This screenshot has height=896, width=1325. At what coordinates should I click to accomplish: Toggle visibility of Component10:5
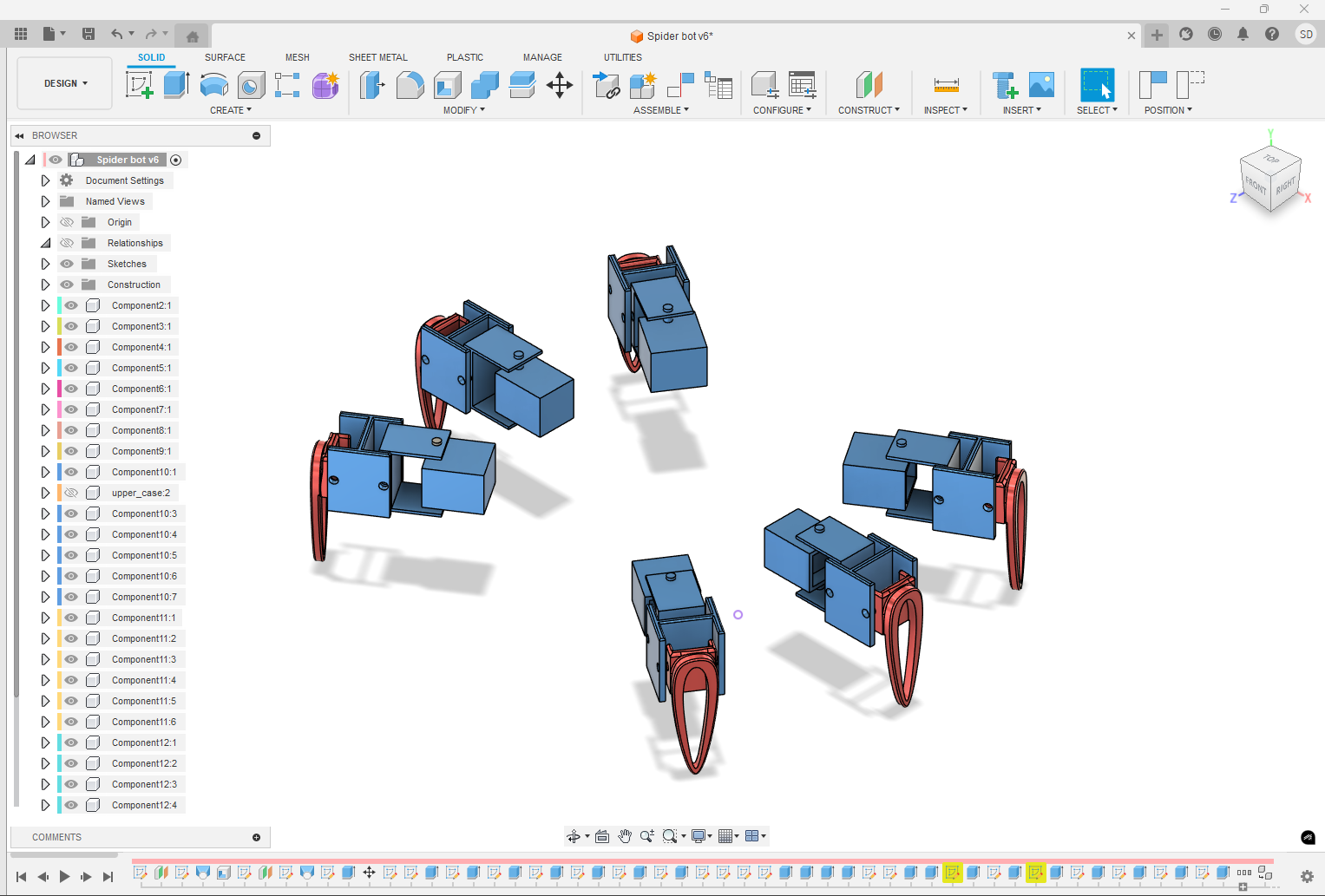(71, 555)
